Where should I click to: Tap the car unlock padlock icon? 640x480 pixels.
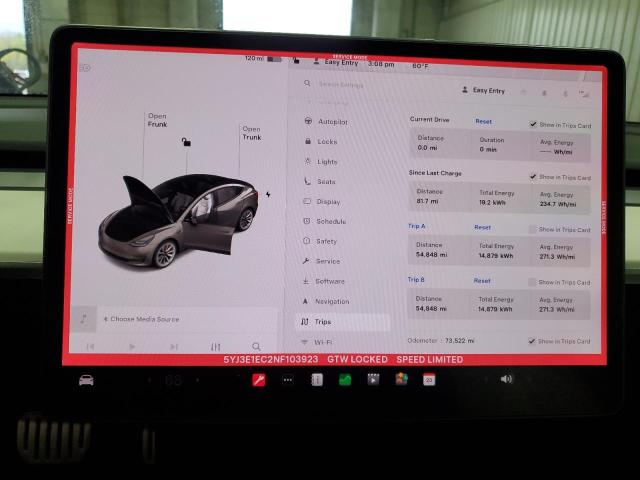point(185,142)
